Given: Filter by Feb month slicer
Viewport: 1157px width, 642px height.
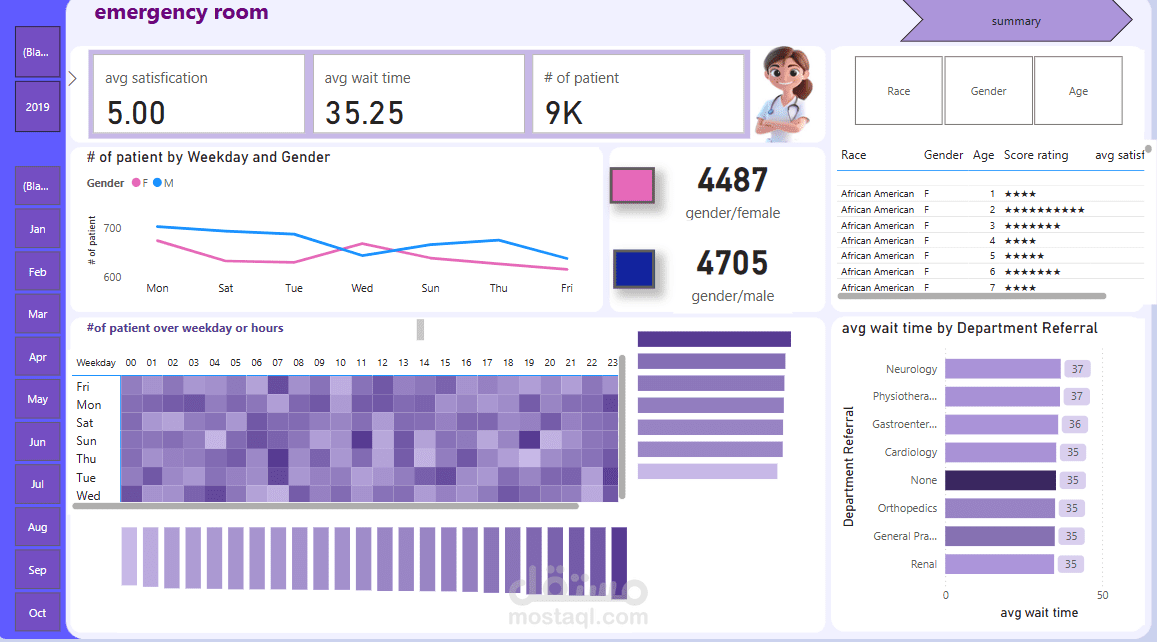Looking at the screenshot, I should pos(38,272).
